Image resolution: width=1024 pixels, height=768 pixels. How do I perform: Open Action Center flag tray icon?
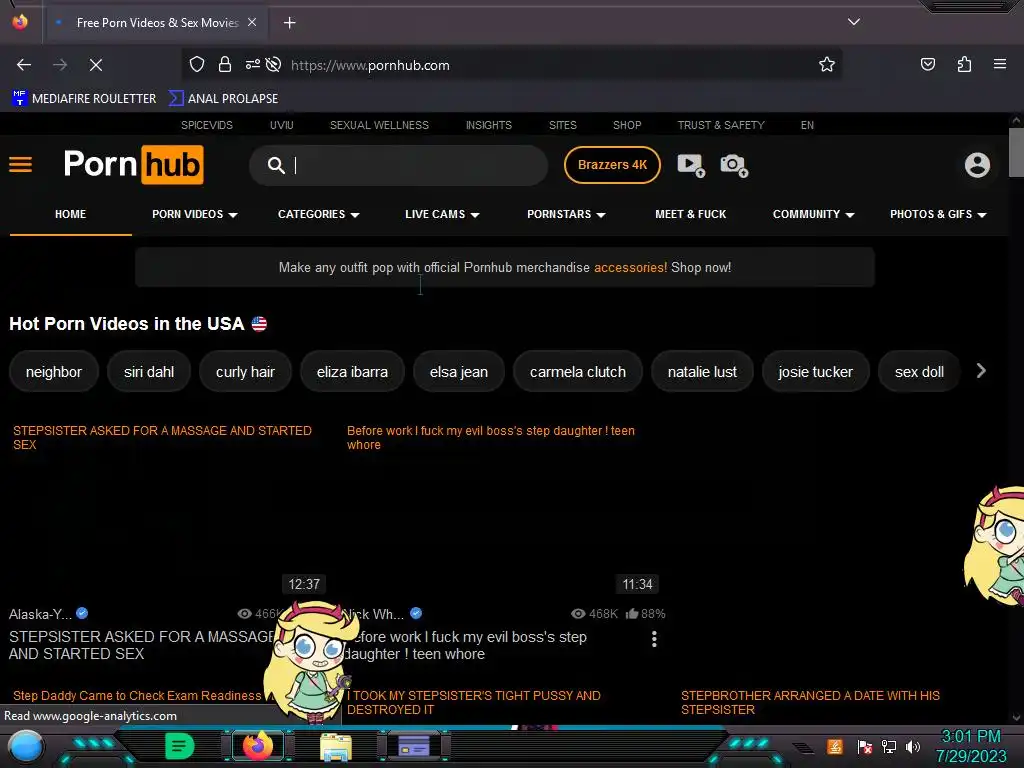point(864,746)
